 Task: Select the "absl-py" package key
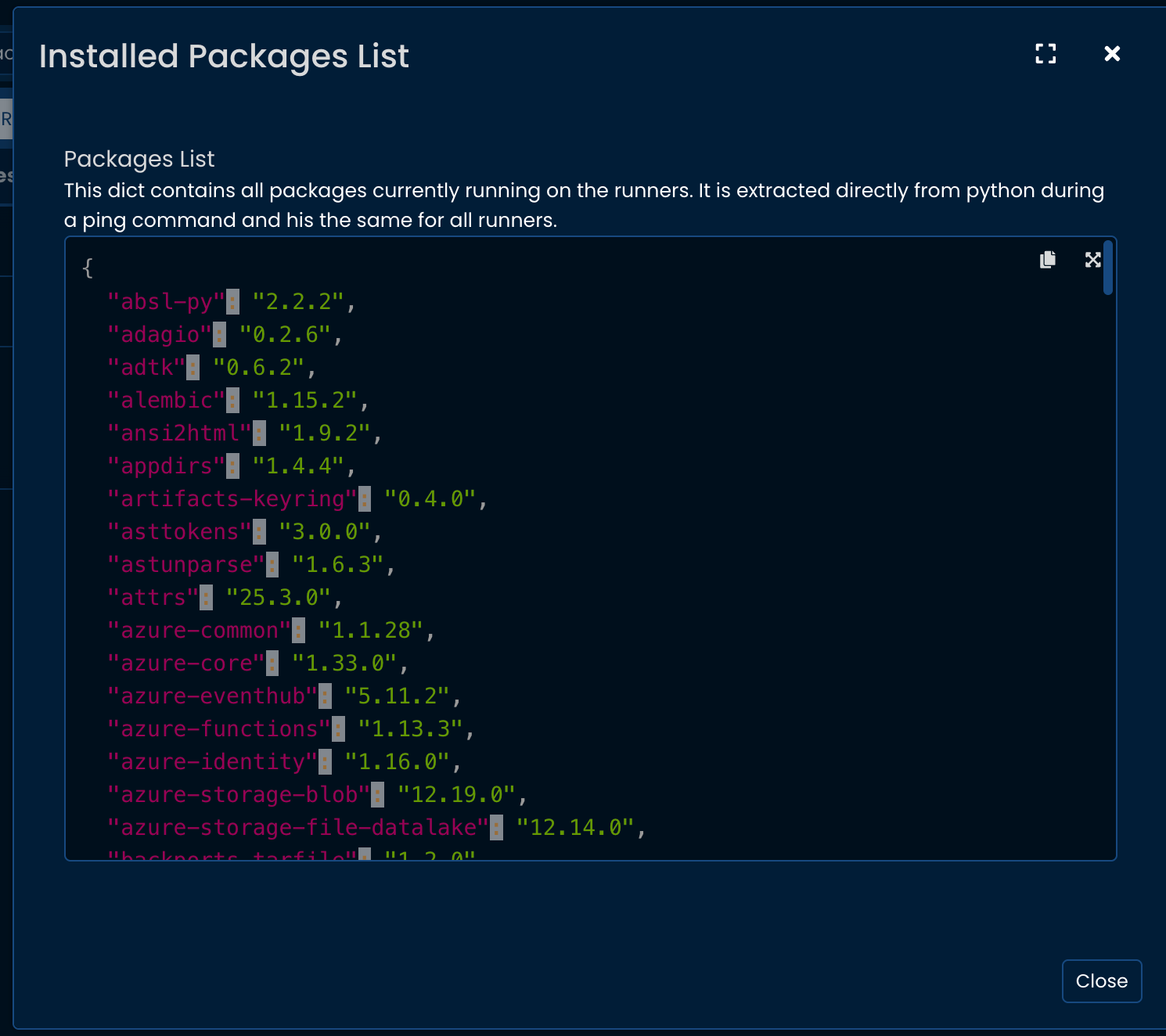[x=166, y=302]
